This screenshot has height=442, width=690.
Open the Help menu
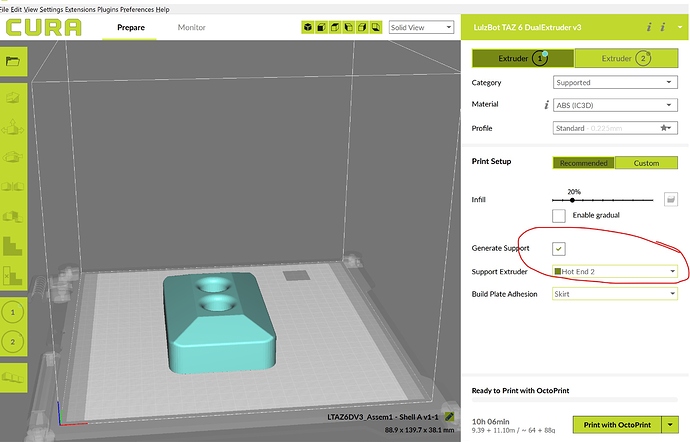162,9
